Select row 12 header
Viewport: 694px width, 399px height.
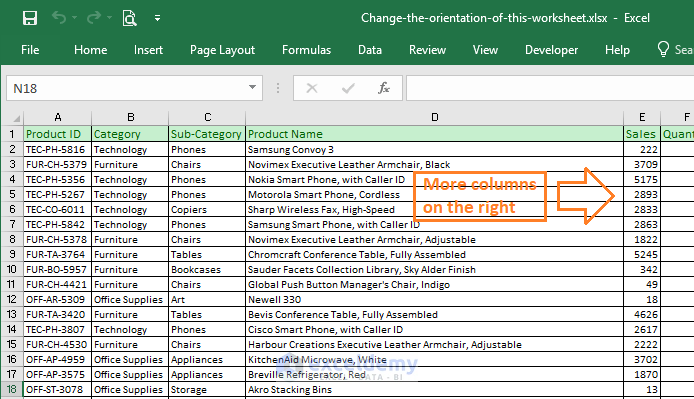[x=12, y=299]
